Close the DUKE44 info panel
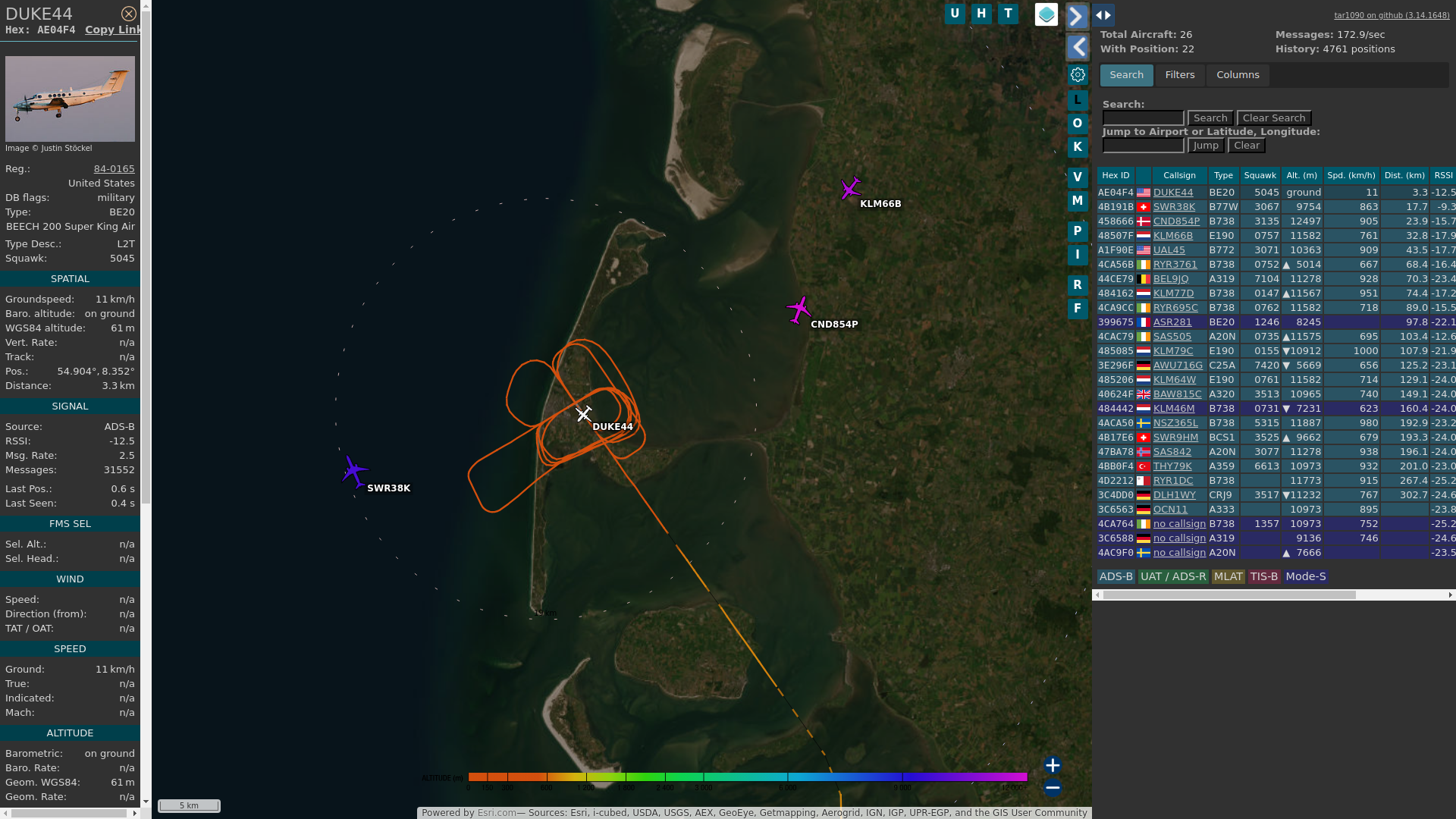This screenshot has height=819, width=1456. click(129, 14)
